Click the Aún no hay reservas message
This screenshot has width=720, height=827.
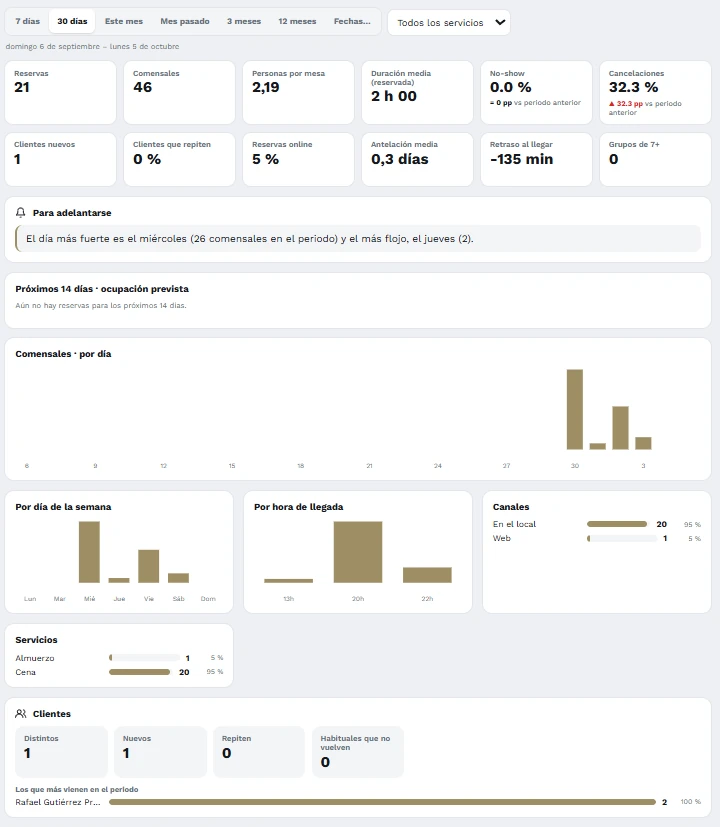point(101,305)
